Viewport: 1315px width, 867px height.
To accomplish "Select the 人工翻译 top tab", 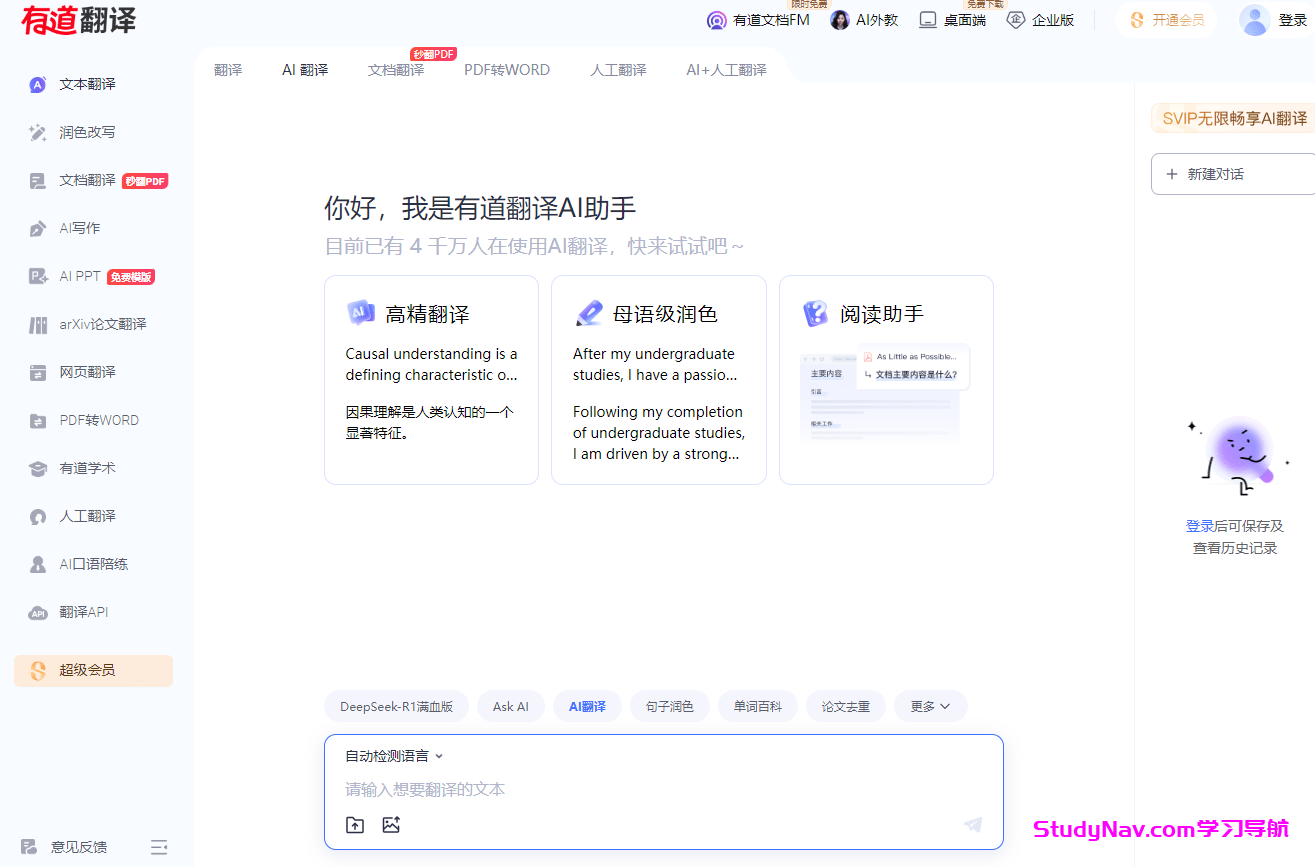I will pos(618,70).
